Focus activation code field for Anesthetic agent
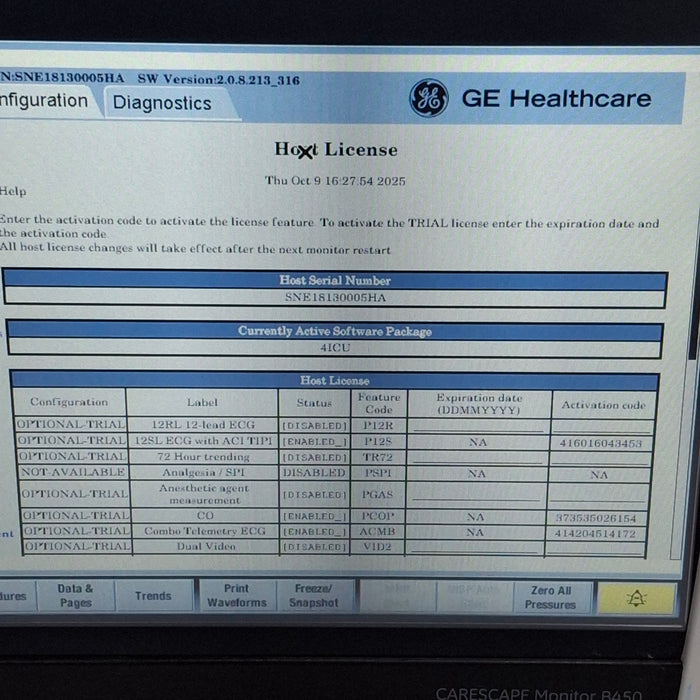700x700 pixels. tap(598, 494)
